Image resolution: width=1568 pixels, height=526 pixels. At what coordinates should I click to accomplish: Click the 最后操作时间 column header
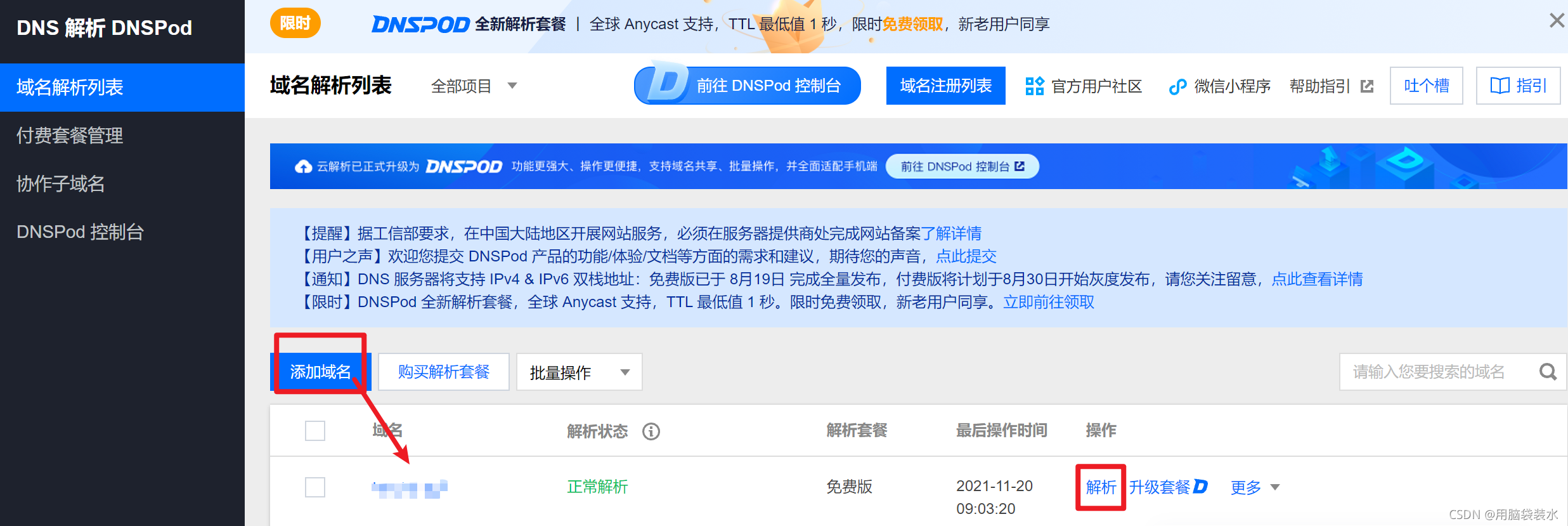tap(1002, 431)
